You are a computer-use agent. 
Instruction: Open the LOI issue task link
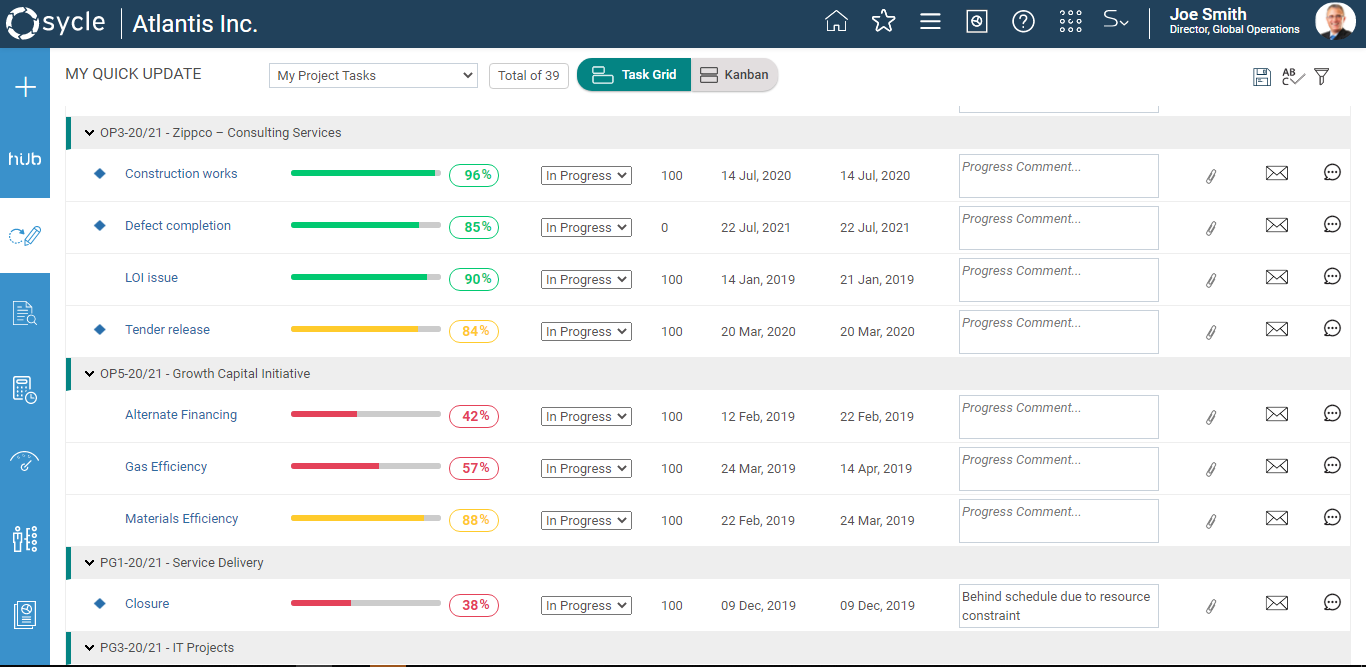151,278
